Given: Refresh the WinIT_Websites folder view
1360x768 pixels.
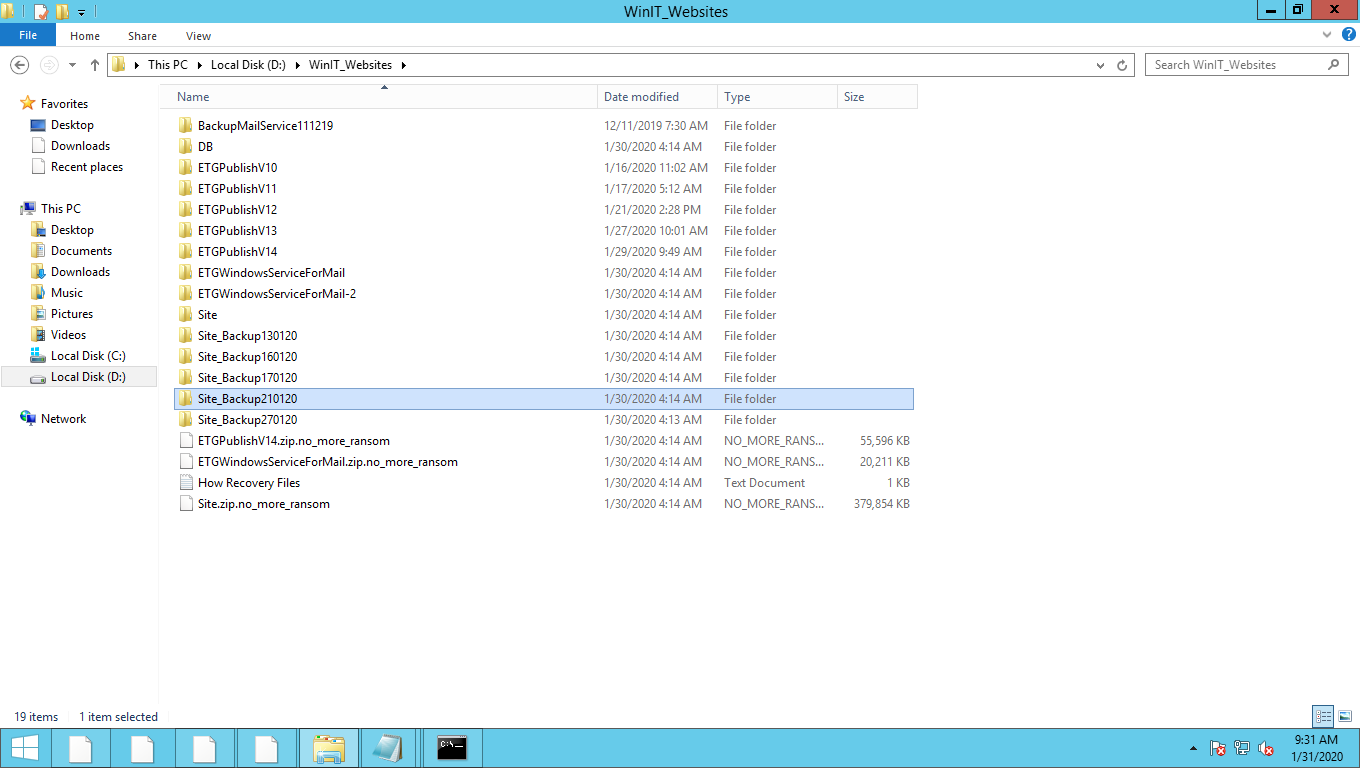Looking at the screenshot, I should (1123, 65).
